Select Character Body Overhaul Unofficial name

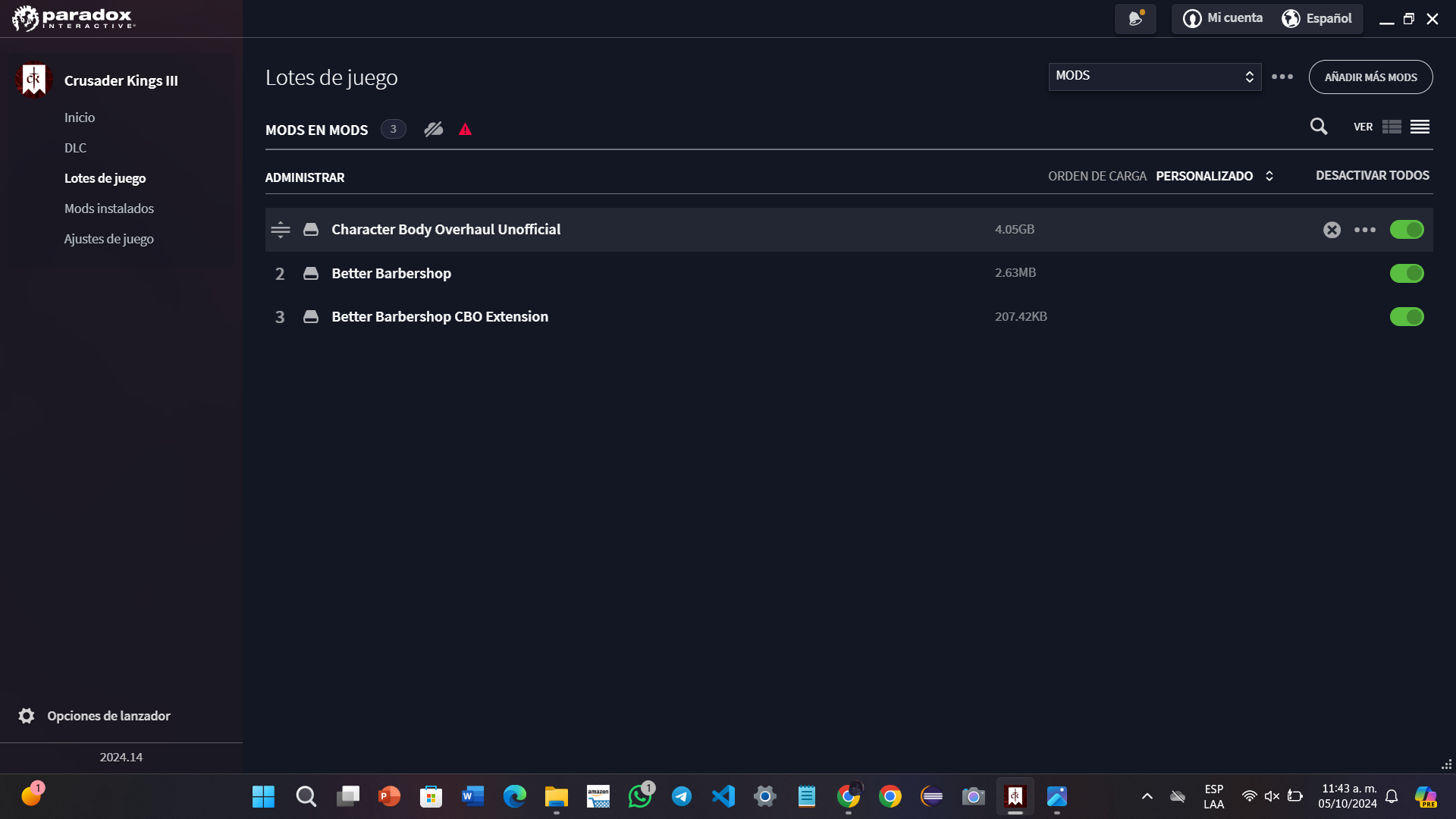point(446,230)
